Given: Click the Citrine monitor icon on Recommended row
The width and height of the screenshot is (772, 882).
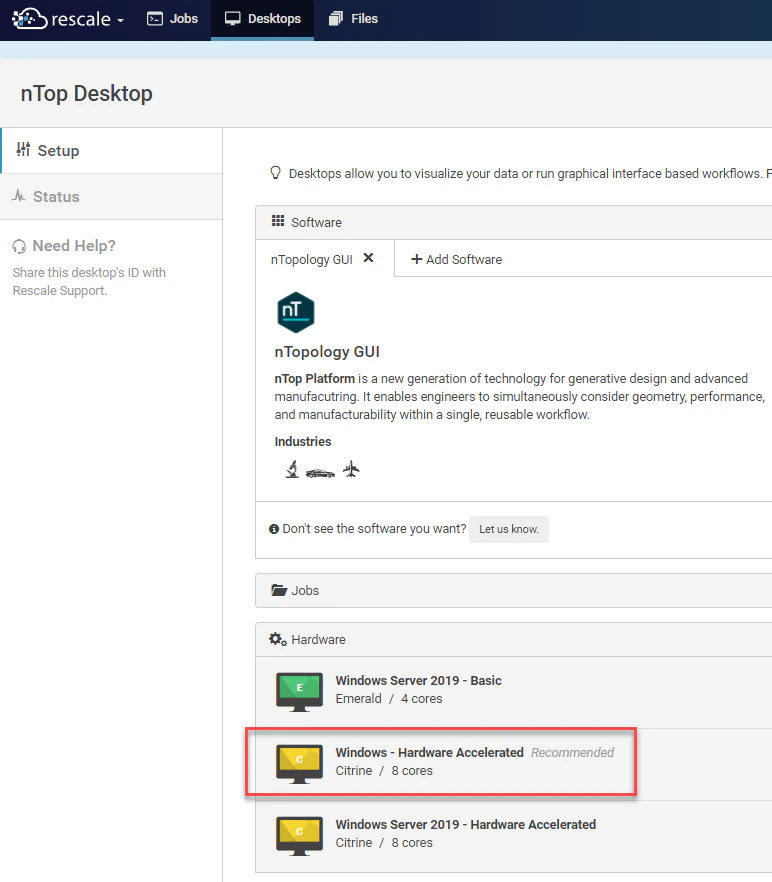Looking at the screenshot, I should click(x=299, y=763).
